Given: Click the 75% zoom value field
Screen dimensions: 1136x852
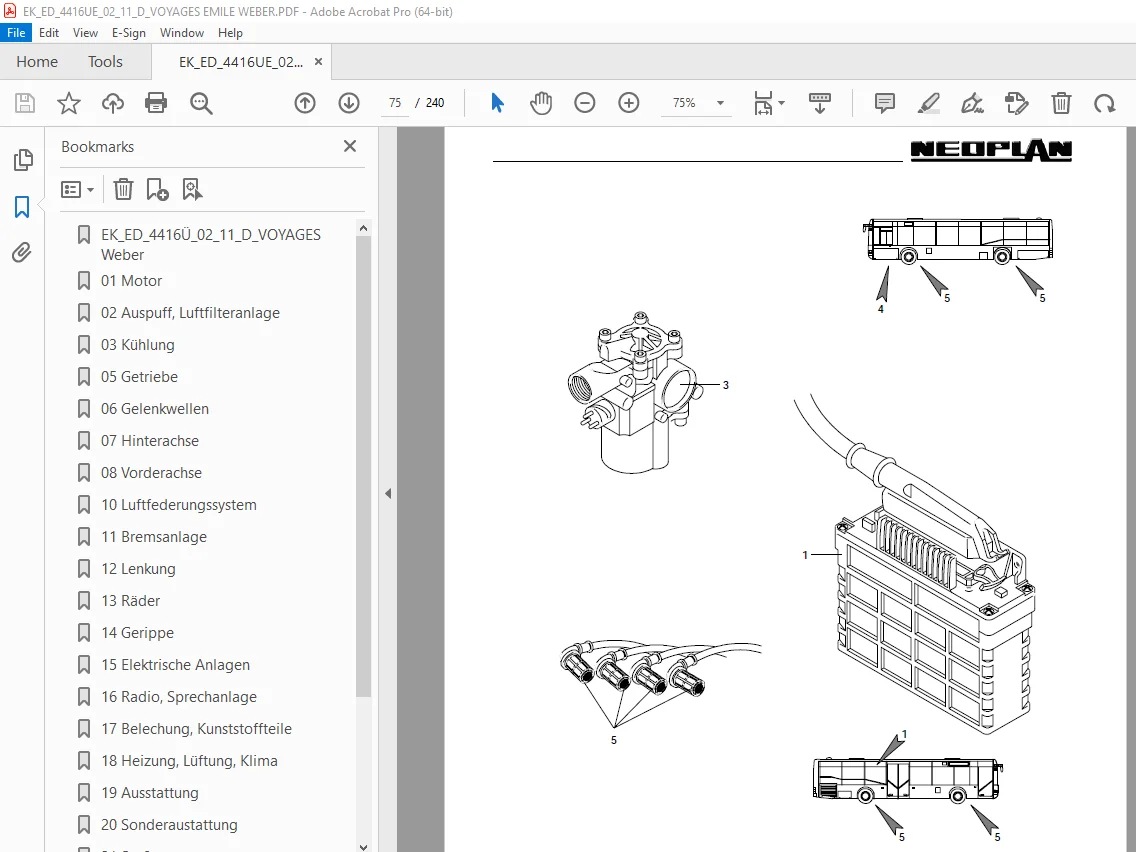Looking at the screenshot, I should [x=684, y=103].
